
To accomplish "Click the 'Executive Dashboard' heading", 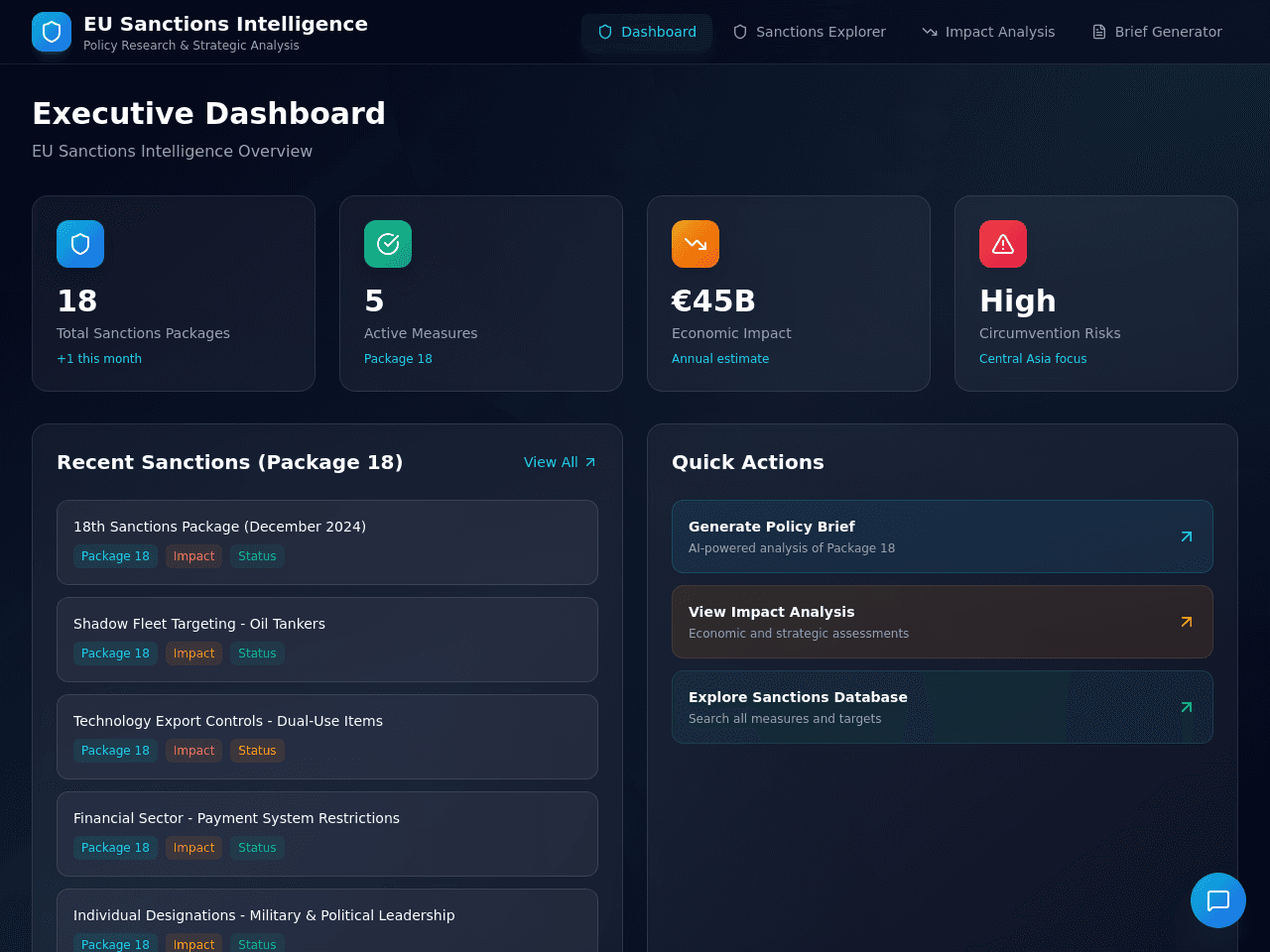I will pyautogui.click(x=208, y=113).
